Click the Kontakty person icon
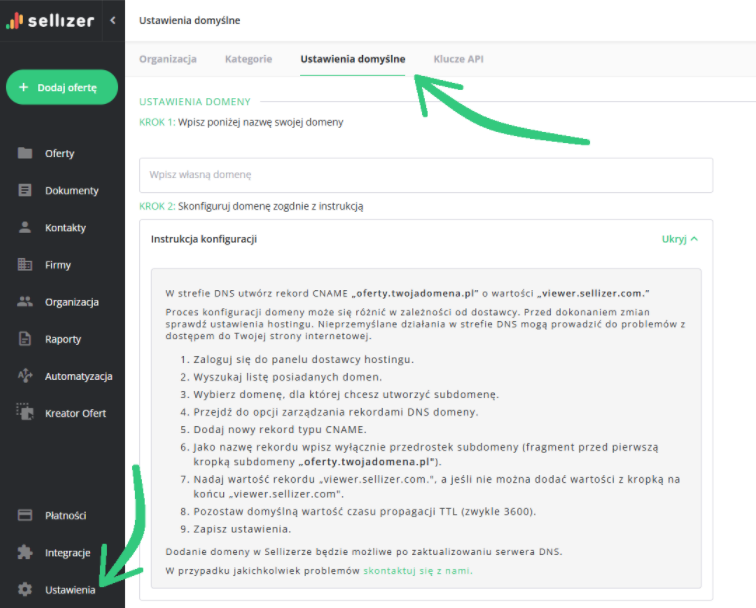Viewport: 756px width, 608px height. point(25,228)
